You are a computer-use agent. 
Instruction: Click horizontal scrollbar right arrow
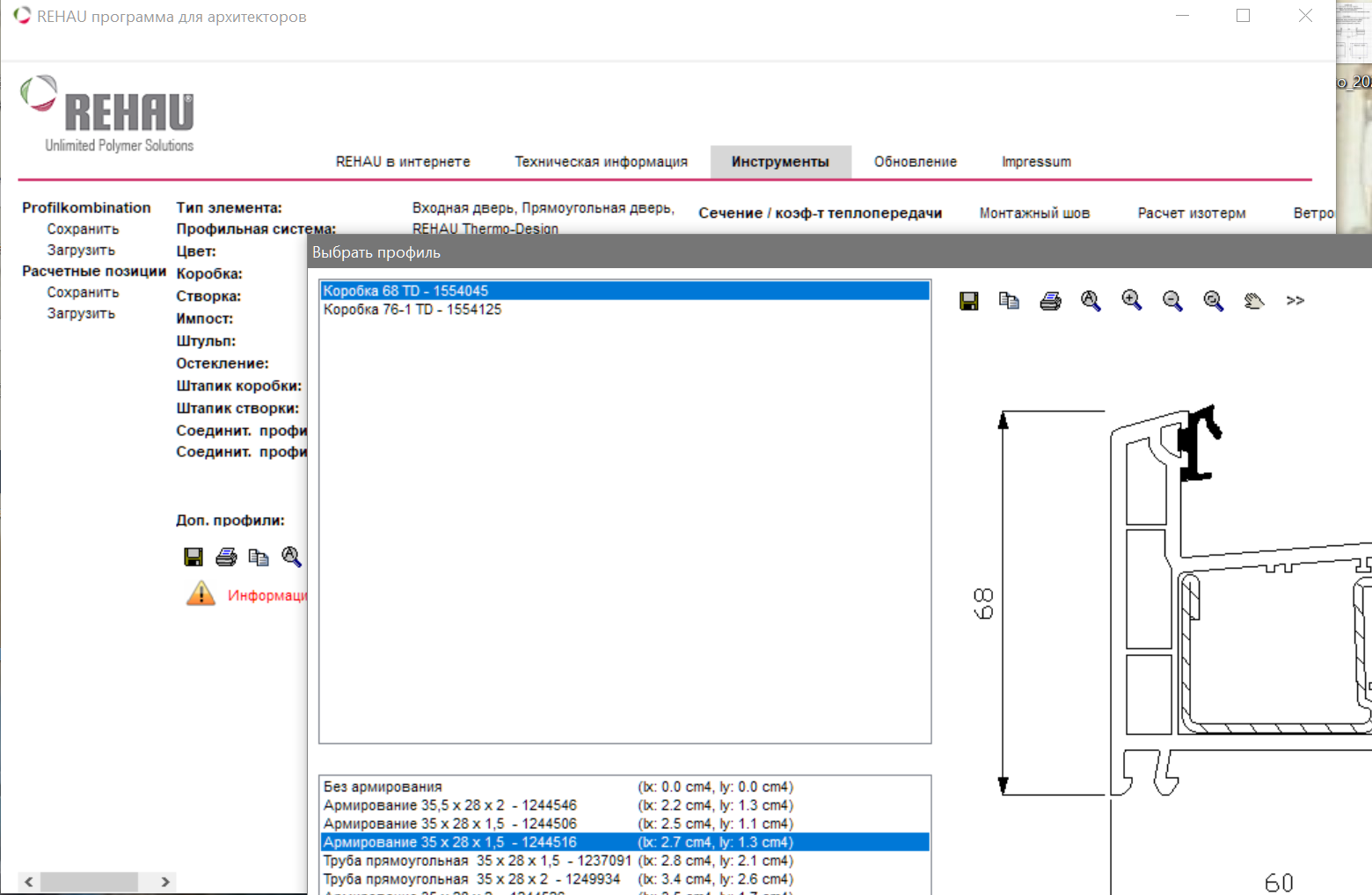[165, 882]
